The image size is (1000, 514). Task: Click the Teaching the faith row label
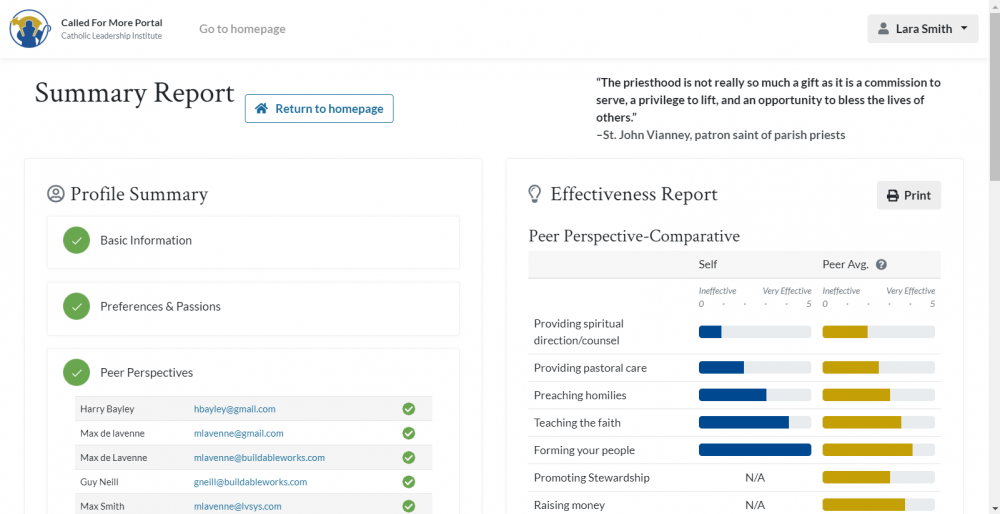(577, 422)
